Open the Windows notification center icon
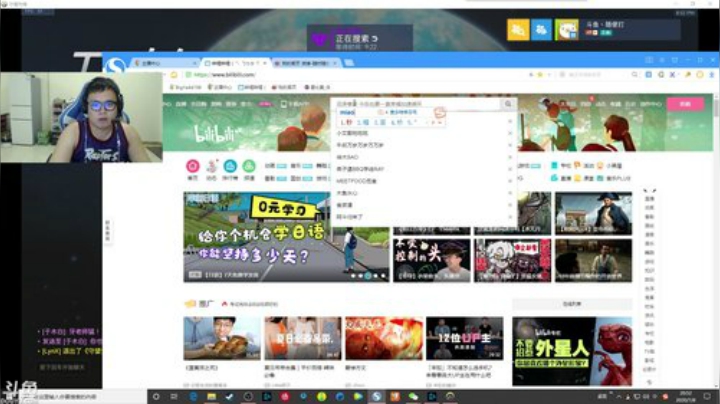 (708, 396)
